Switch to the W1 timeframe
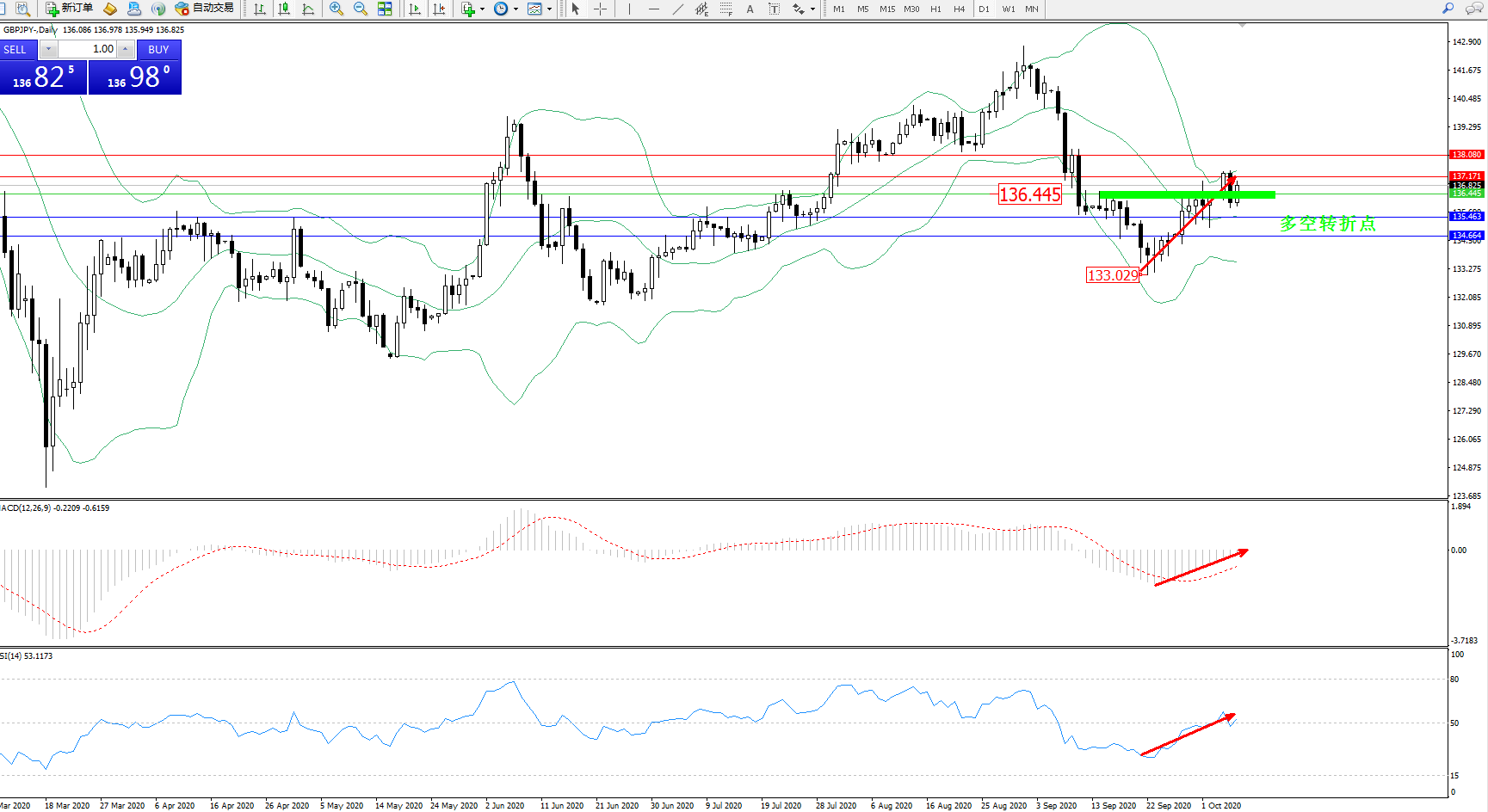This screenshot has height=812, width=1488. pos(1008,9)
